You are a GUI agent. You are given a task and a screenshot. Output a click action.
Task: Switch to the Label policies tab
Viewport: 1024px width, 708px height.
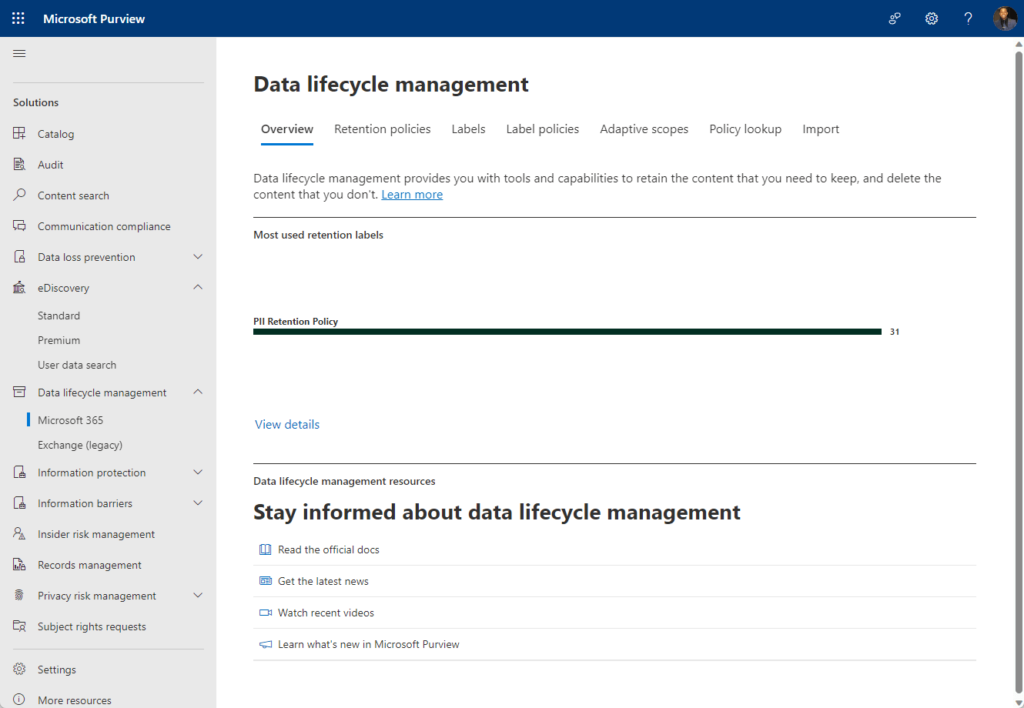click(542, 129)
